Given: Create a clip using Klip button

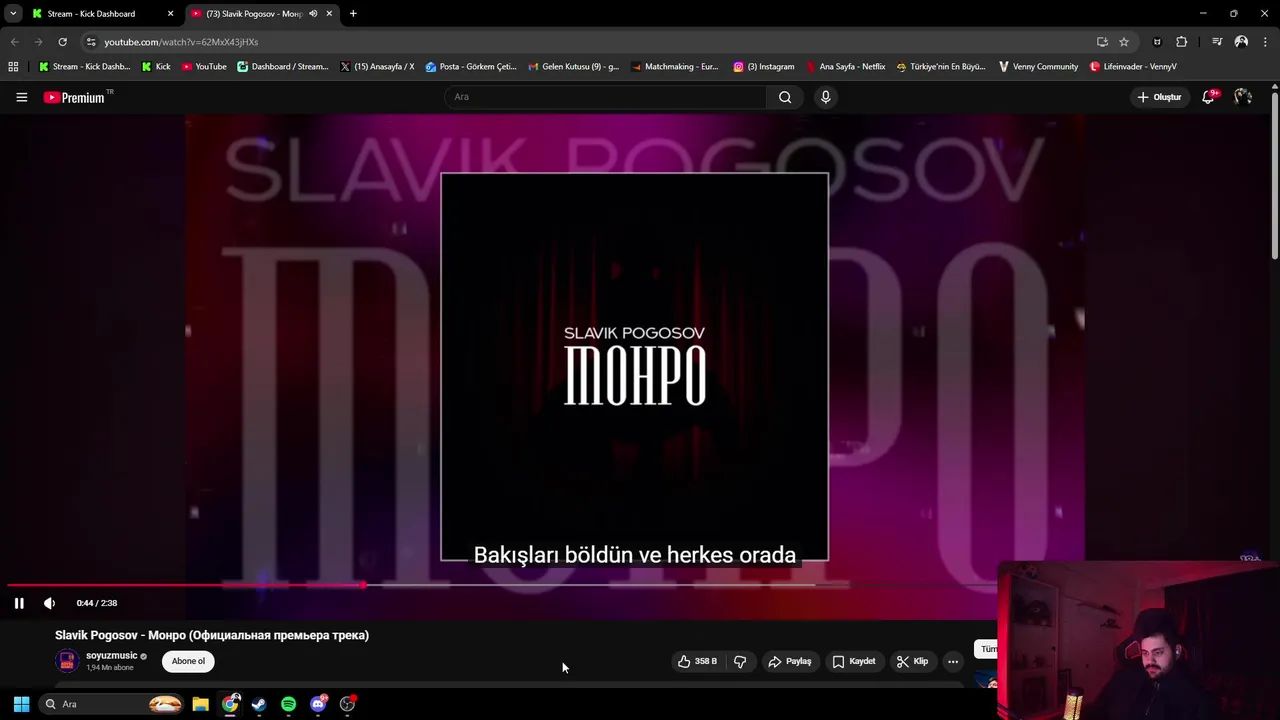Looking at the screenshot, I should (x=912, y=661).
